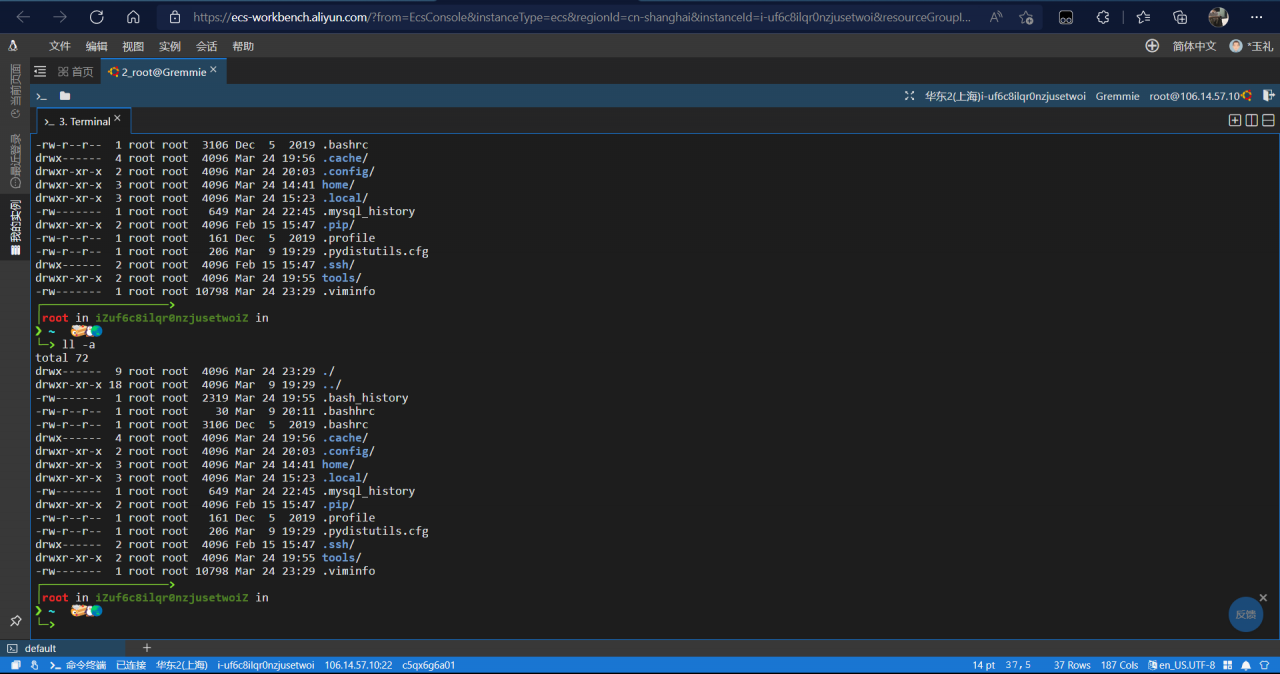Click the status bar grid layout icon
1280x674 pixels.
(1228, 665)
